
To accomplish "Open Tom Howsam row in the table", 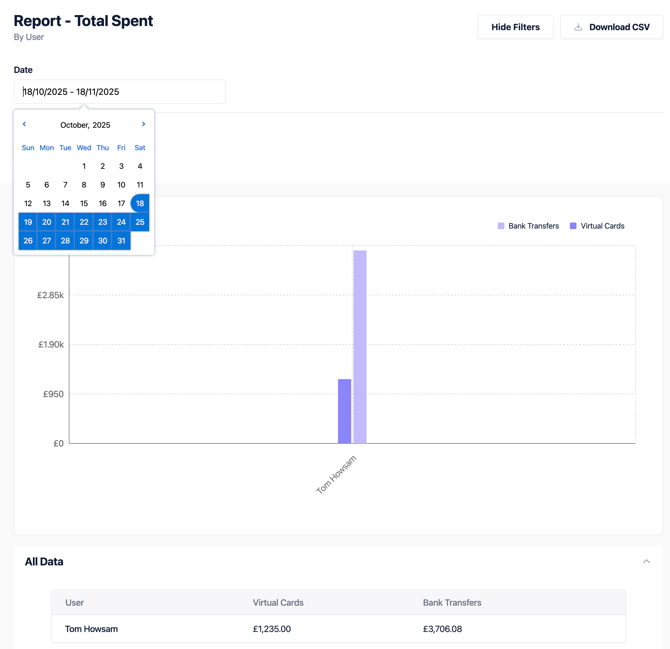I will pyautogui.click(x=91, y=629).
